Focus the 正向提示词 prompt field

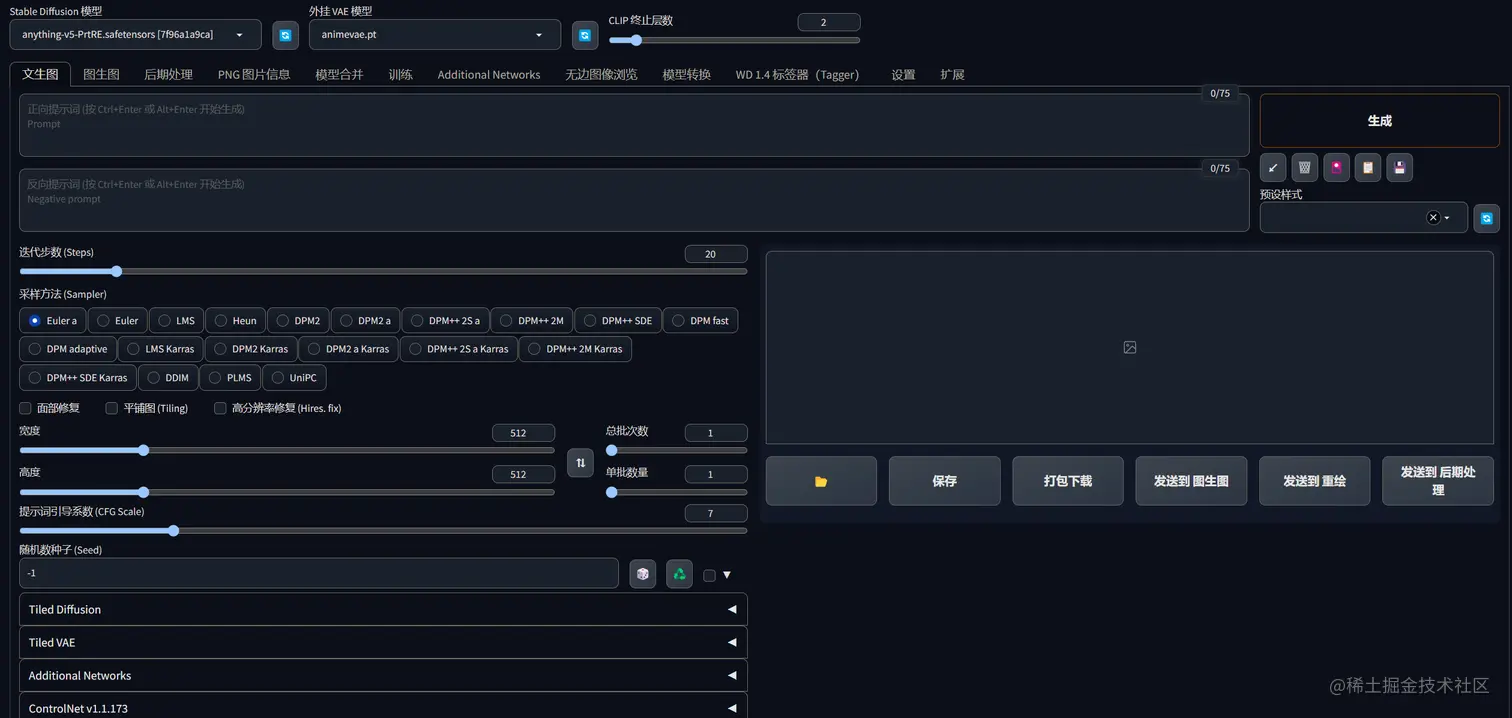click(634, 125)
